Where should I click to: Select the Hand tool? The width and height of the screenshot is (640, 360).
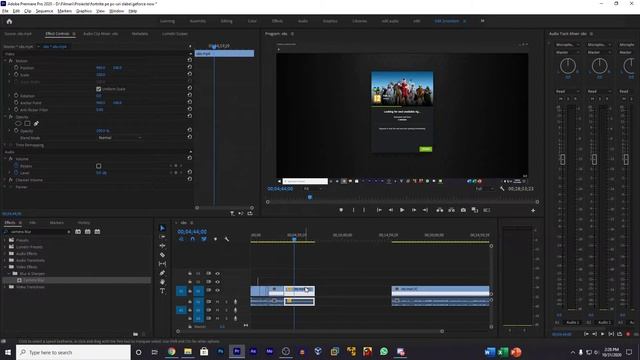[162, 282]
